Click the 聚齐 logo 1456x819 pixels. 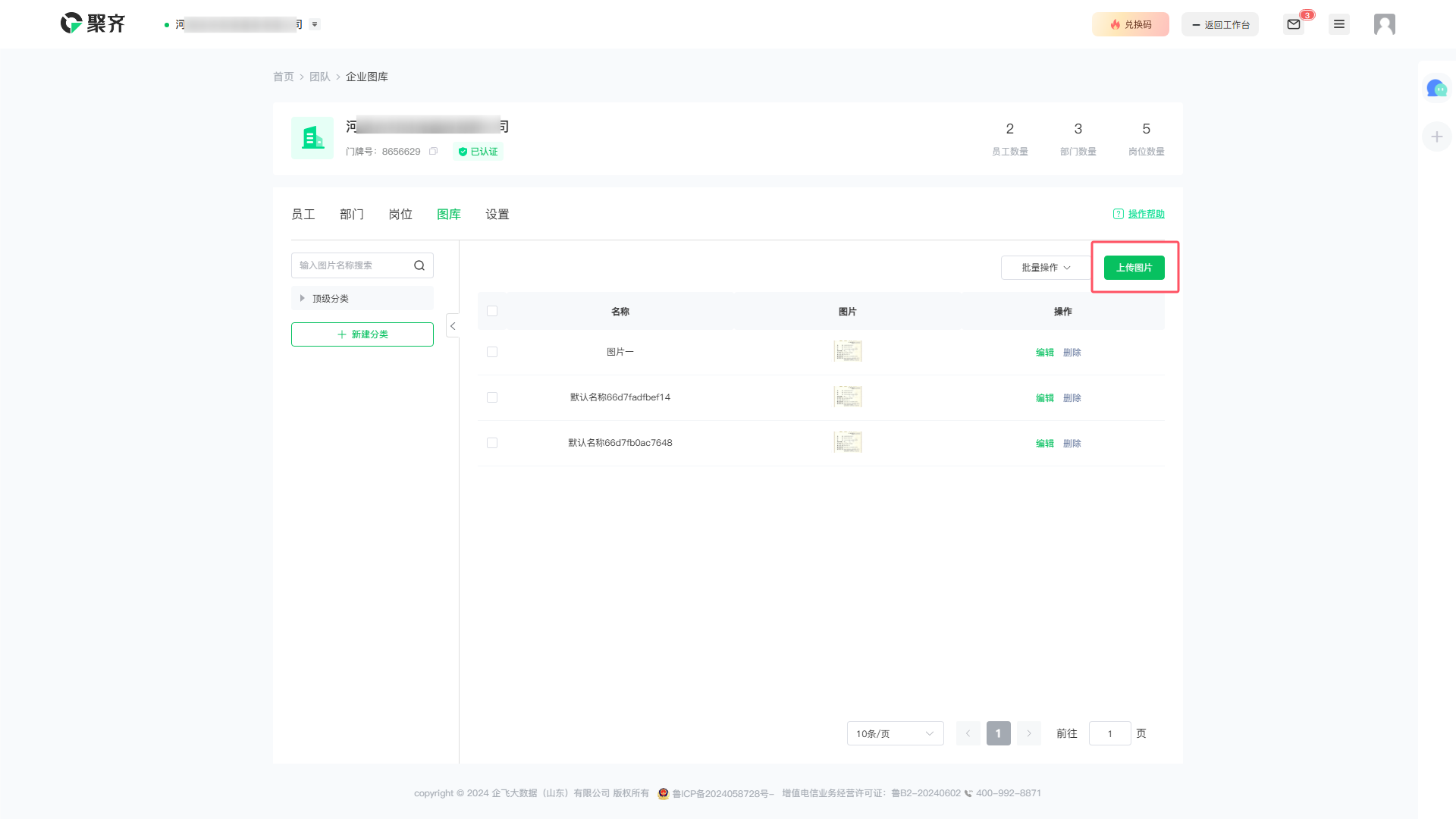93,24
